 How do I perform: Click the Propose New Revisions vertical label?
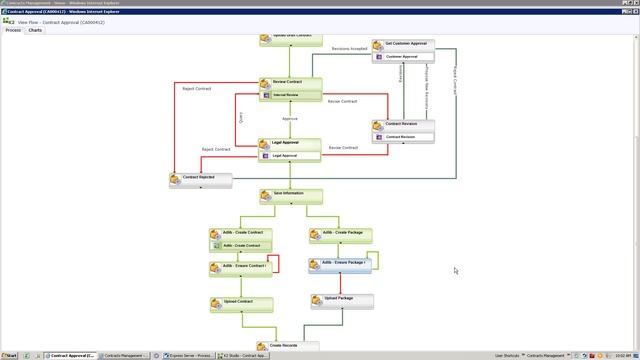[x=427, y=87]
